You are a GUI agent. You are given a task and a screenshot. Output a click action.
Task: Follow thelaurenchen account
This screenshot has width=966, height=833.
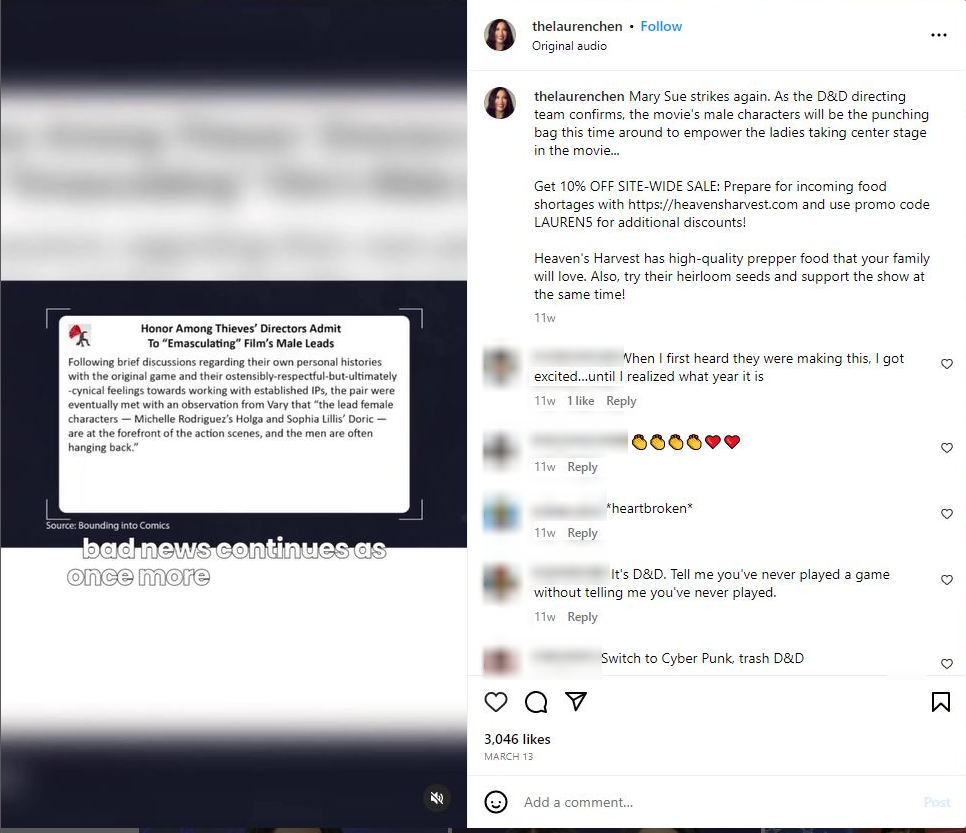click(661, 26)
